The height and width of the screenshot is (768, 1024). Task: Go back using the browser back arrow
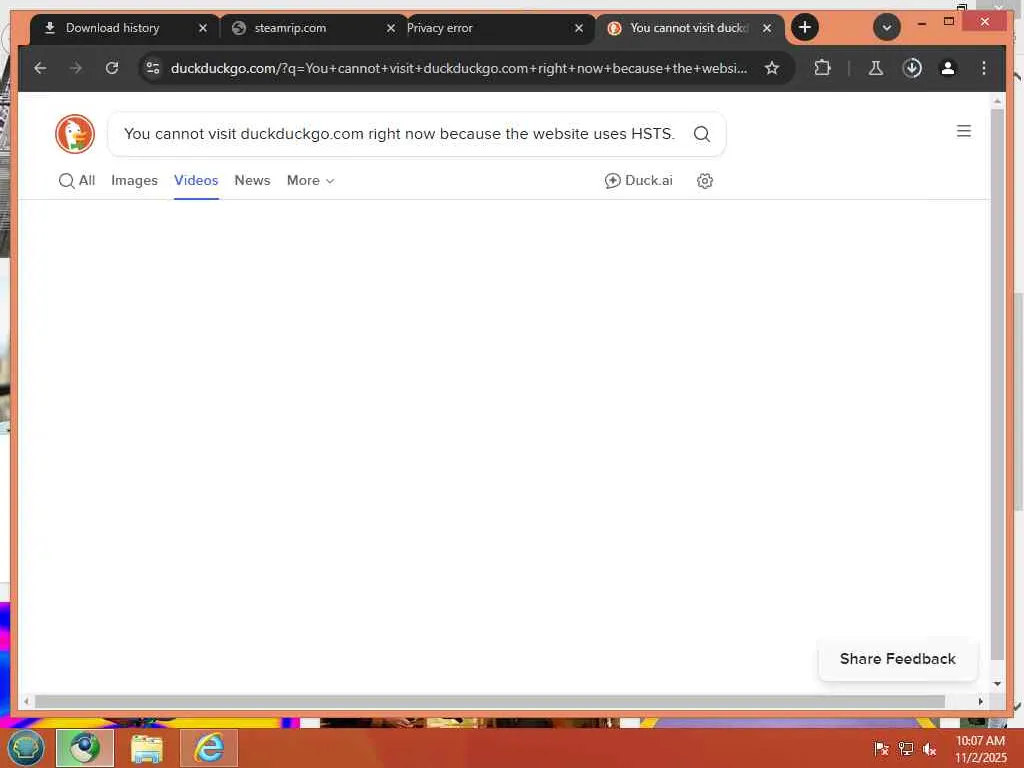click(40, 68)
